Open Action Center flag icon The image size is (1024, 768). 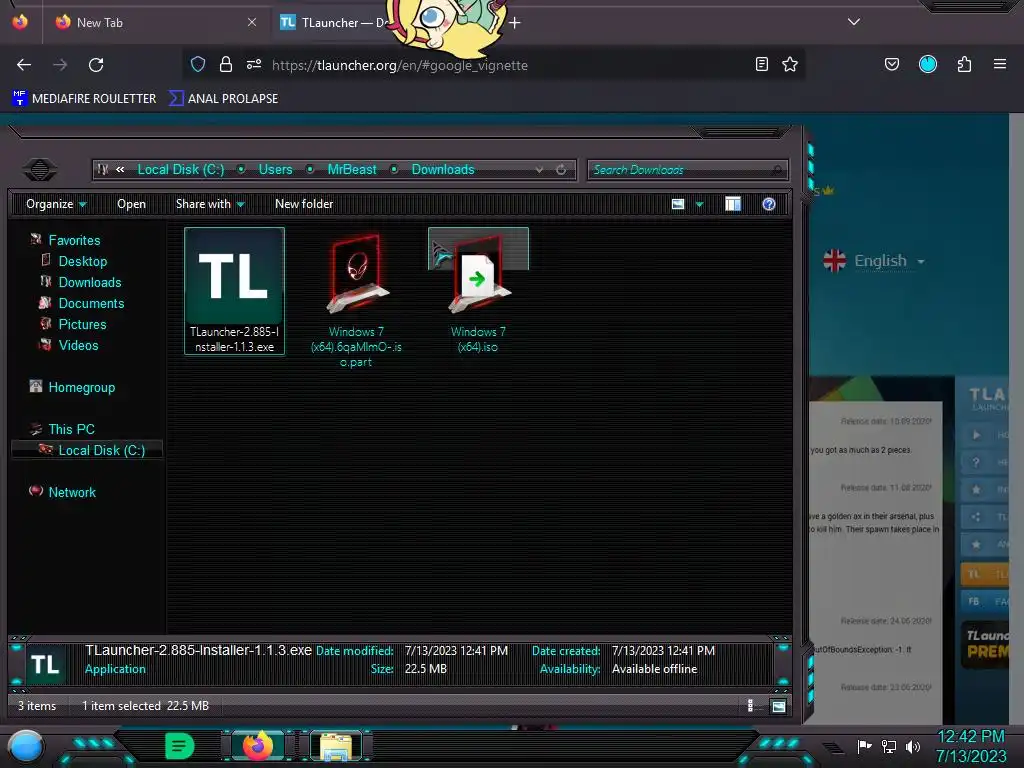click(865, 746)
